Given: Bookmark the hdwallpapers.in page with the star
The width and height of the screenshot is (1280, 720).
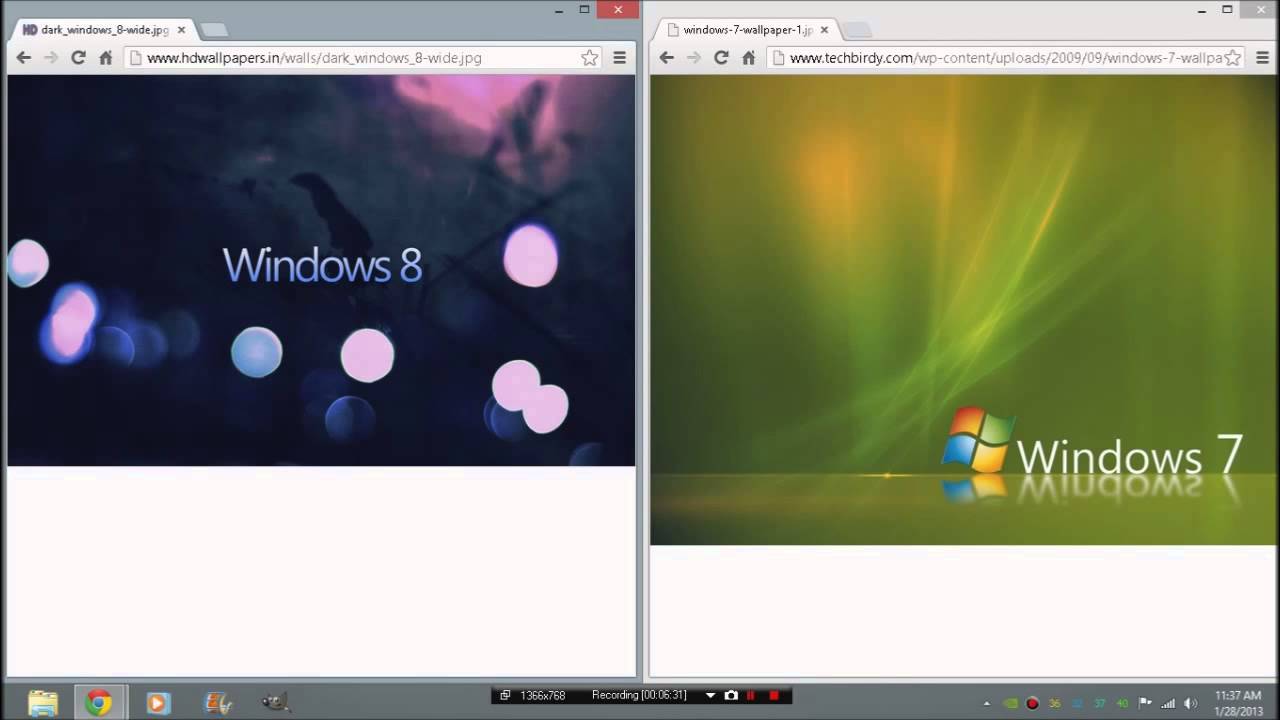Looking at the screenshot, I should [x=590, y=58].
